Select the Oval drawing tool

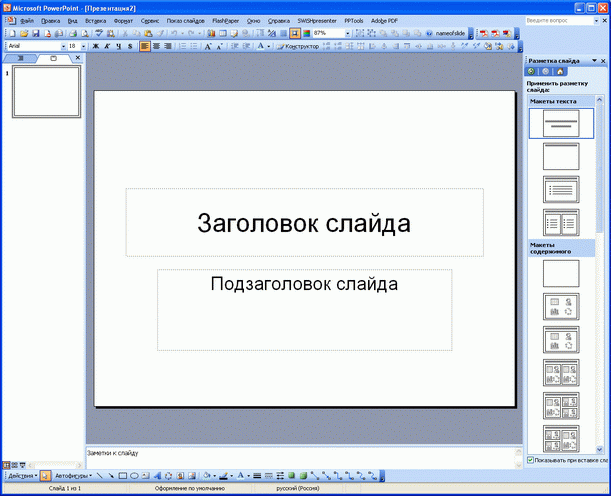134,476
